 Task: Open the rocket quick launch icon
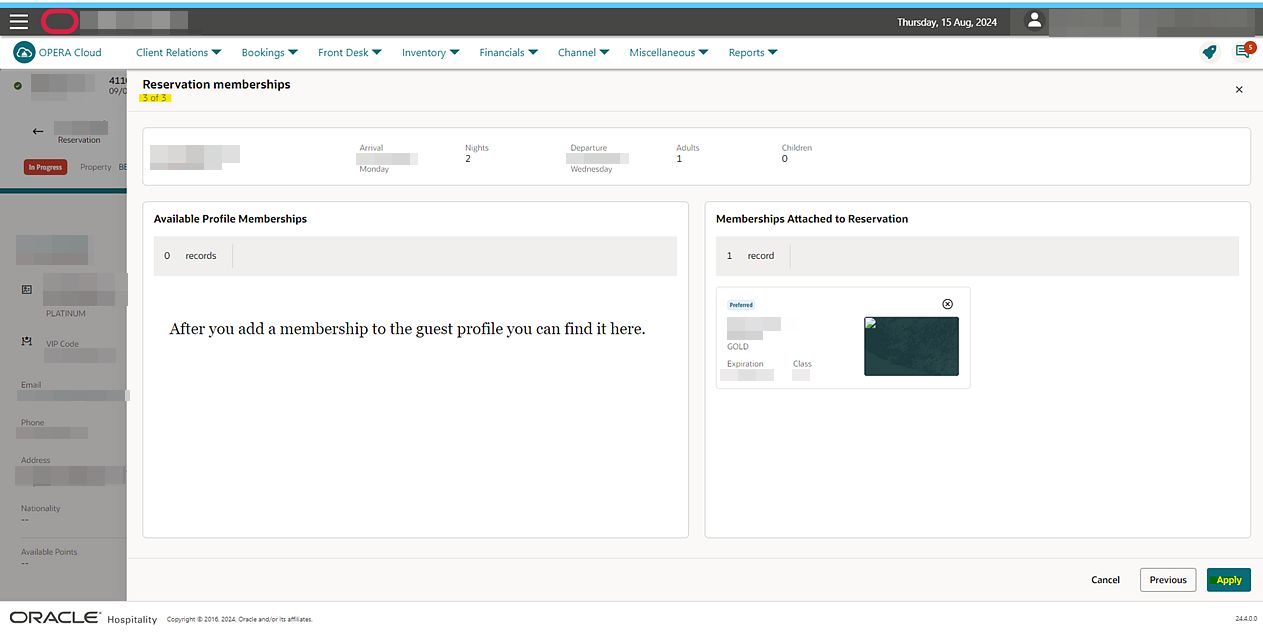pyautogui.click(x=1210, y=52)
